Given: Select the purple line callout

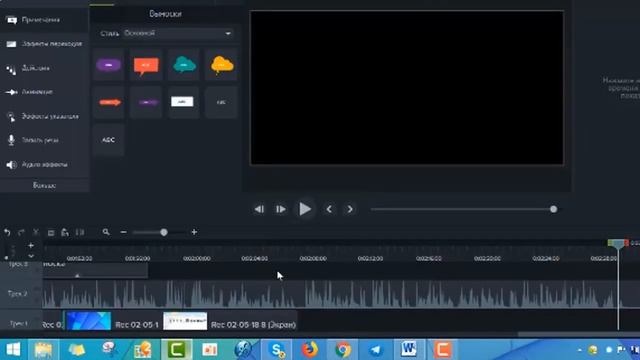Looking at the screenshot, I should [x=146, y=102].
